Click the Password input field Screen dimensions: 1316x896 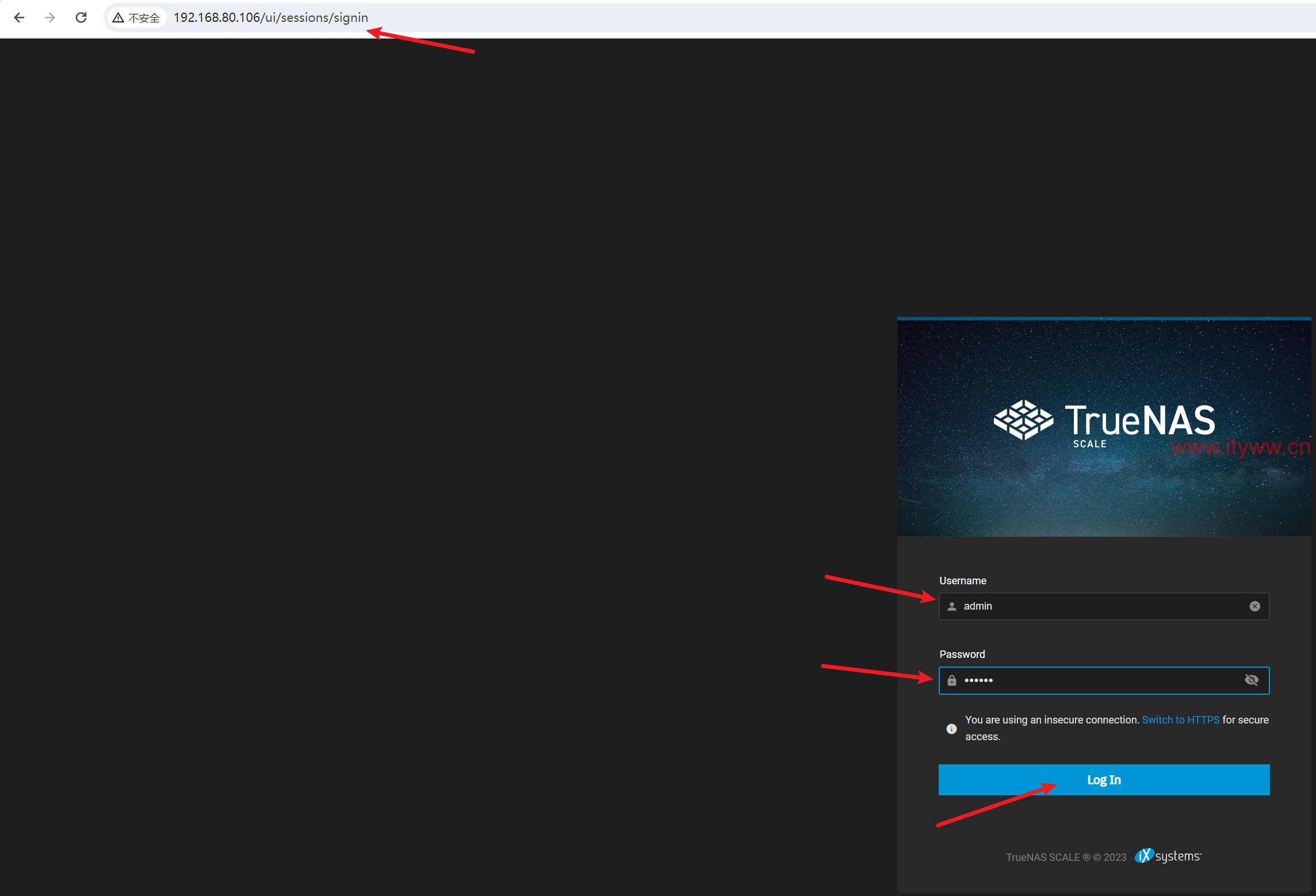pyautogui.click(x=1104, y=680)
